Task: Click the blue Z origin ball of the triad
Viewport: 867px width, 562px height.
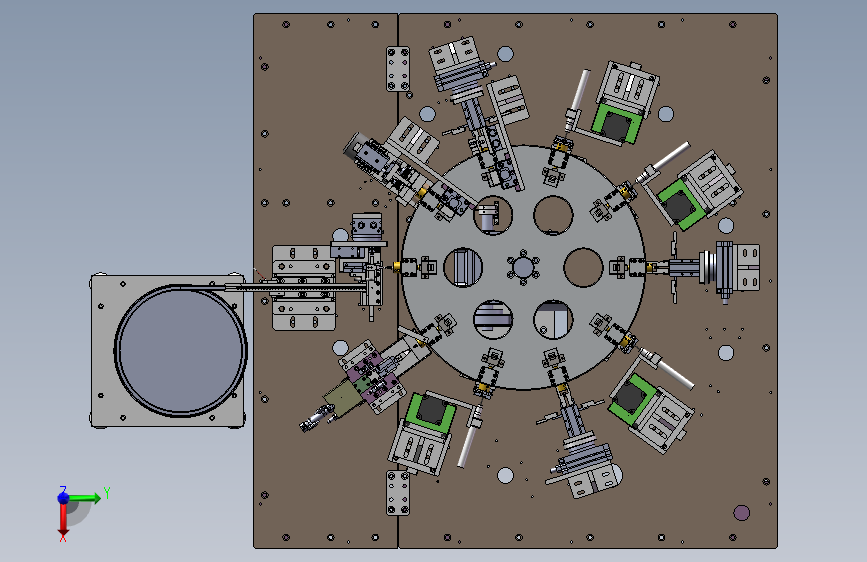Action: point(64,498)
